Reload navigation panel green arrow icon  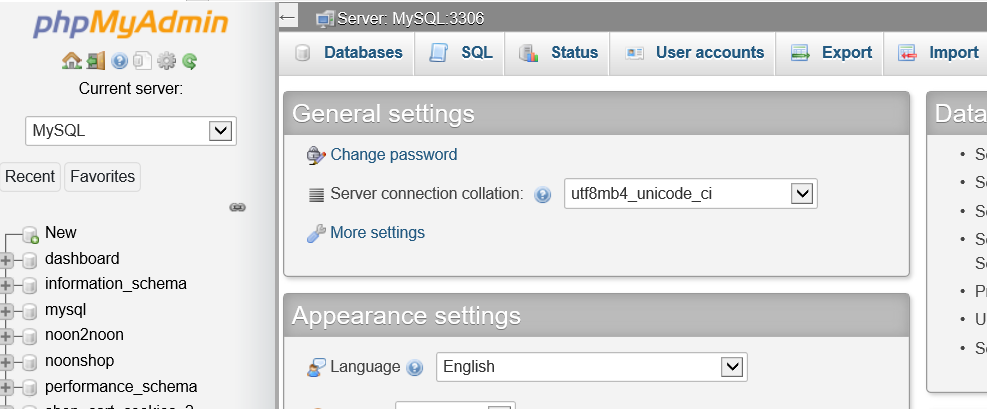click(x=189, y=61)
